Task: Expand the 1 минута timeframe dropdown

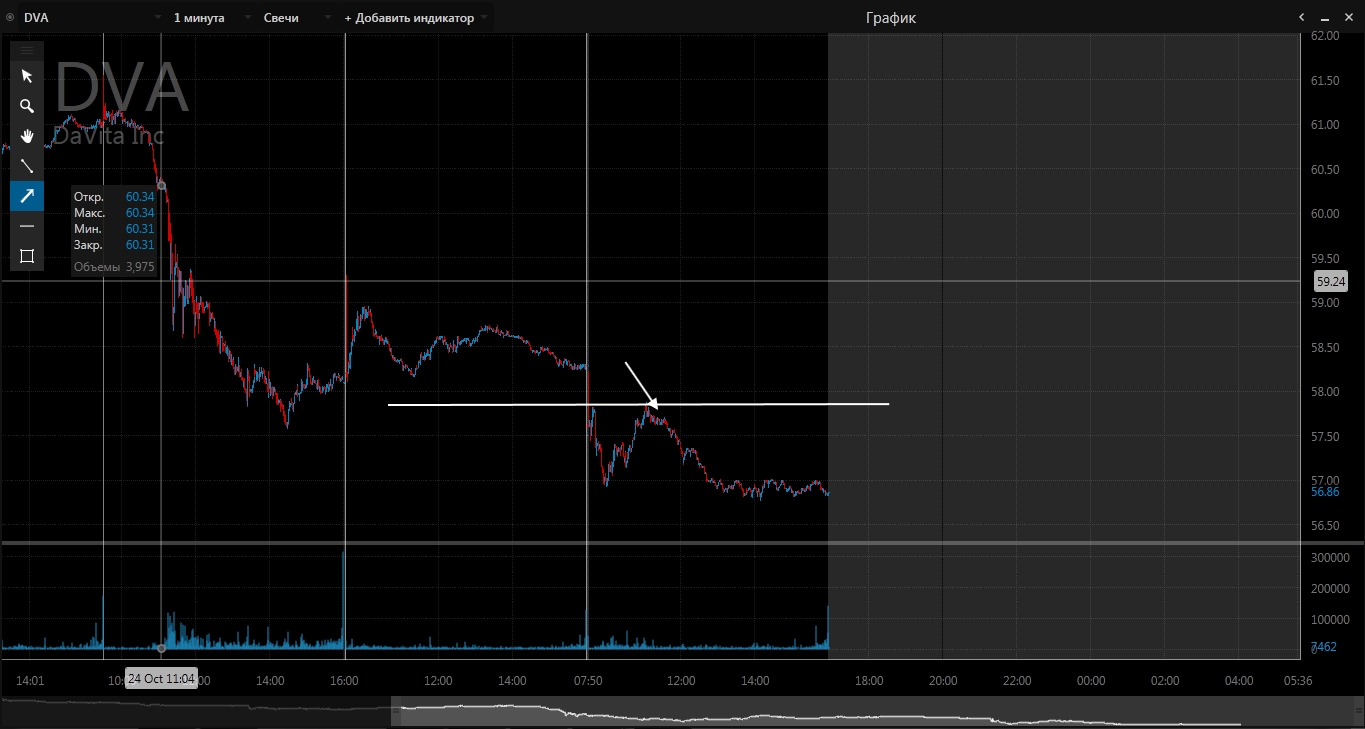Action: pos(207,18)
